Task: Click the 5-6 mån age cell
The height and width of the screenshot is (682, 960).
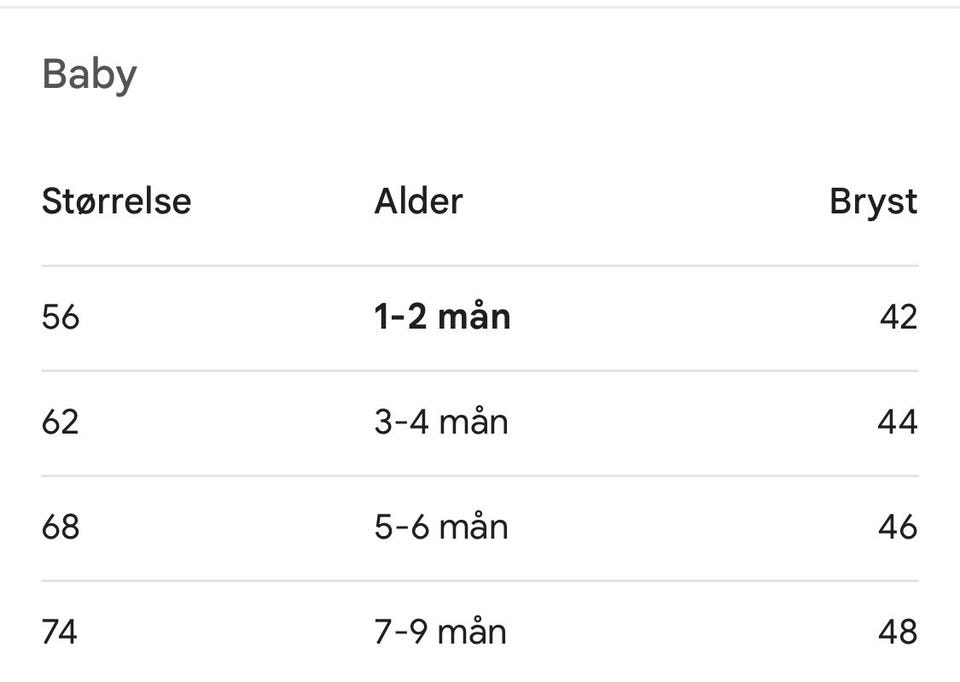Action: 441,526
